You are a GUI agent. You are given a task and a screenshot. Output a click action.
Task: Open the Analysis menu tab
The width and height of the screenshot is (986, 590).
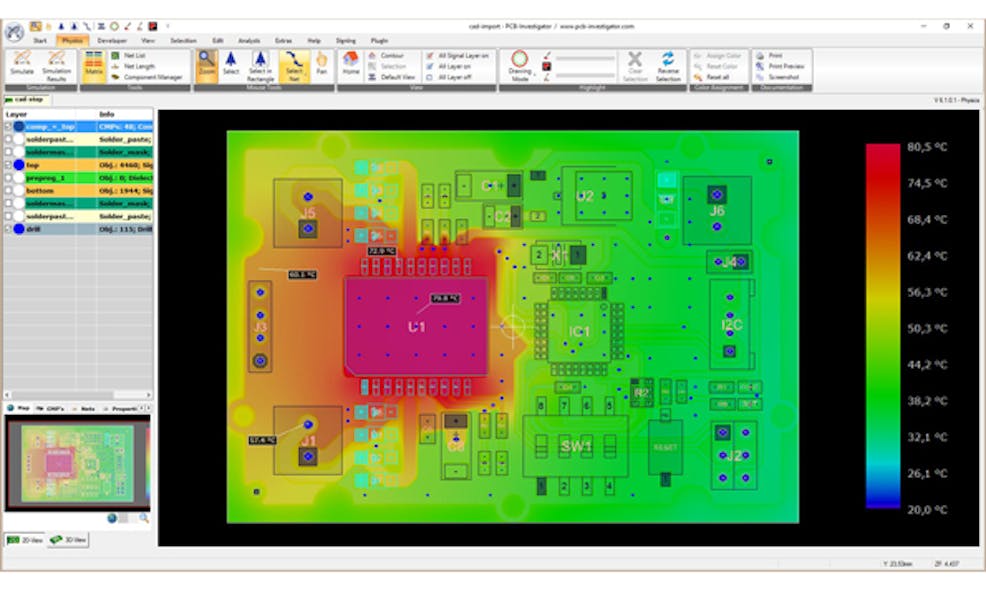click(x=249, y=41)
